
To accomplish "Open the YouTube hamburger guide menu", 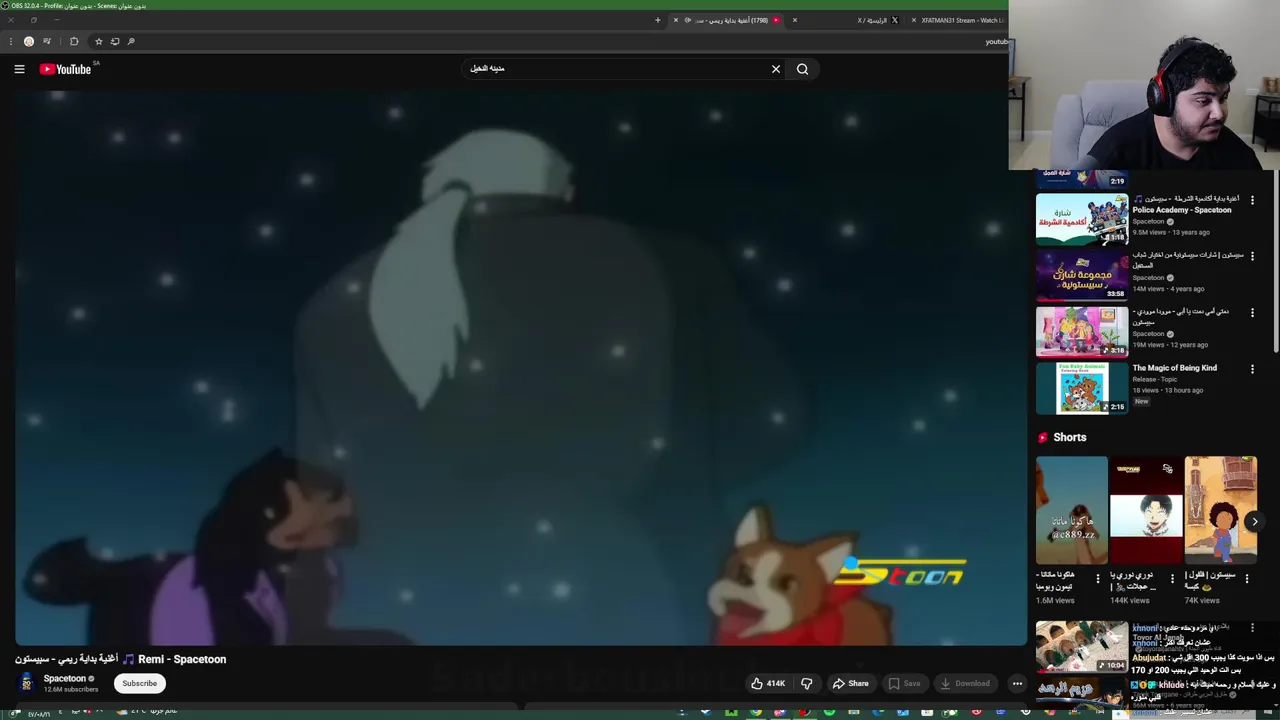I will pos(19,69).
